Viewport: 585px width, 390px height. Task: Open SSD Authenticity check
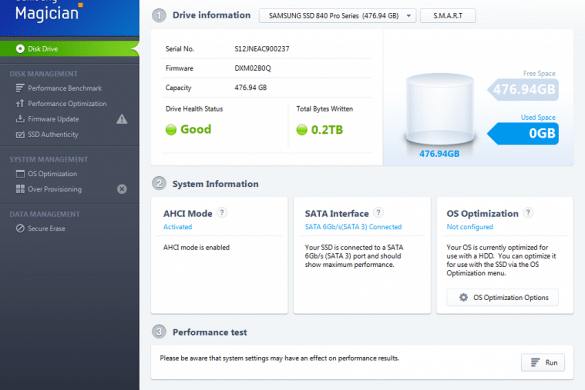coord(47,134)
